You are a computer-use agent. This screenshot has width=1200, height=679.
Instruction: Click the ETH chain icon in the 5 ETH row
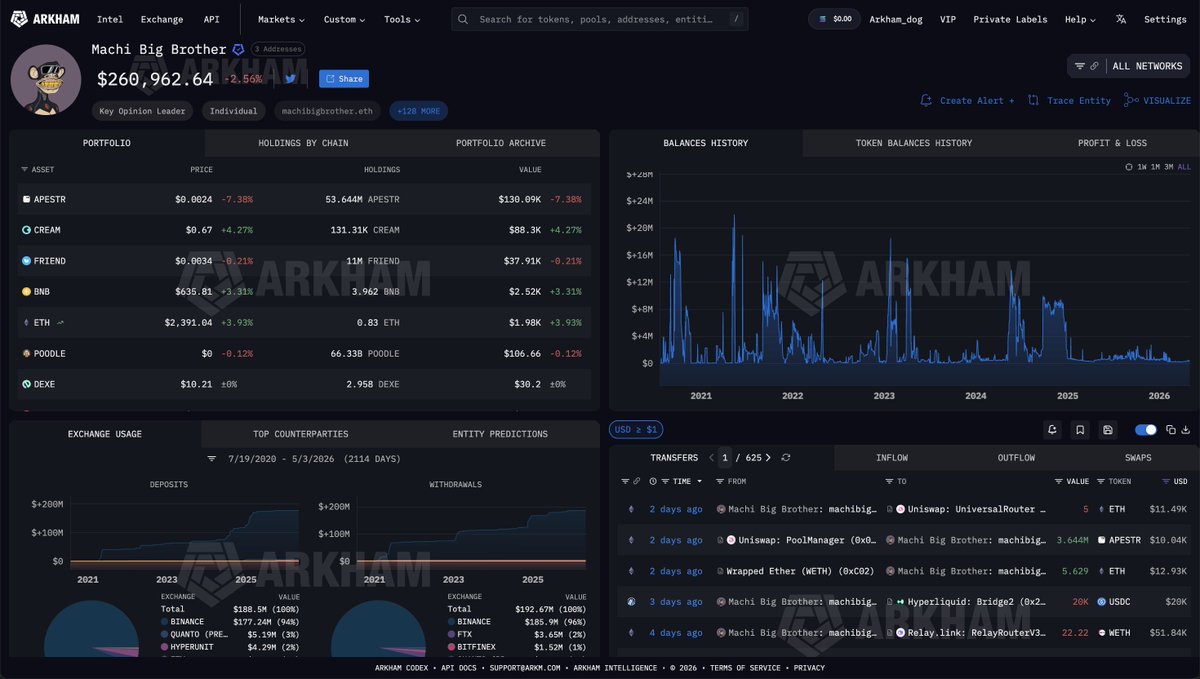[630, 509]
